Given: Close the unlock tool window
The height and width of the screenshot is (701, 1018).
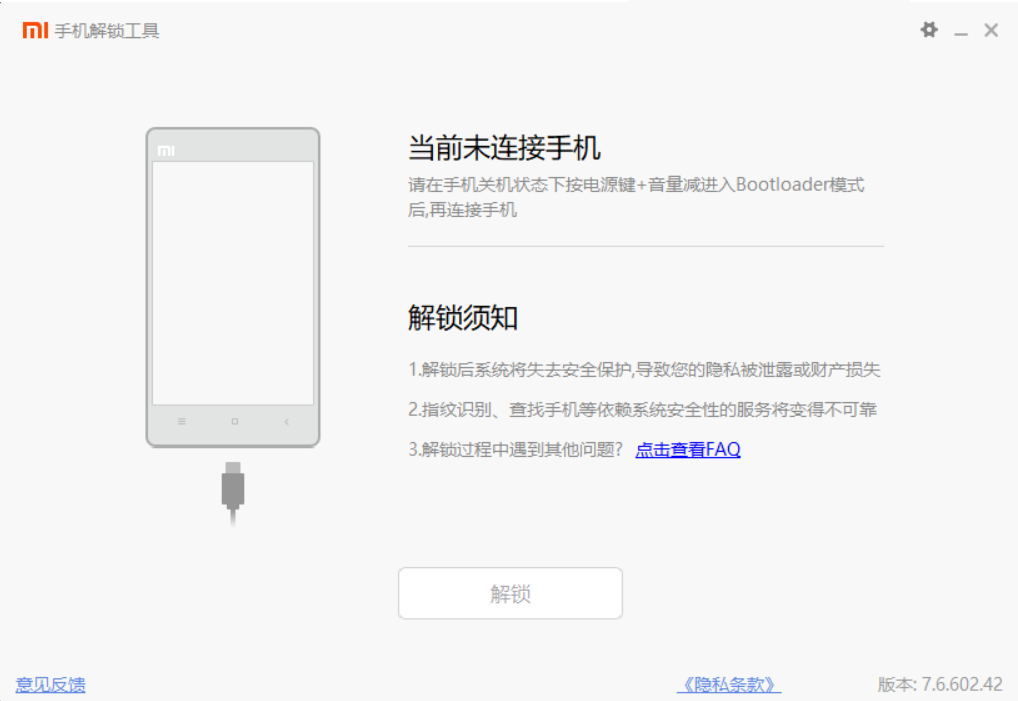Looking at the screenshot, I should (x=991, y=30).
